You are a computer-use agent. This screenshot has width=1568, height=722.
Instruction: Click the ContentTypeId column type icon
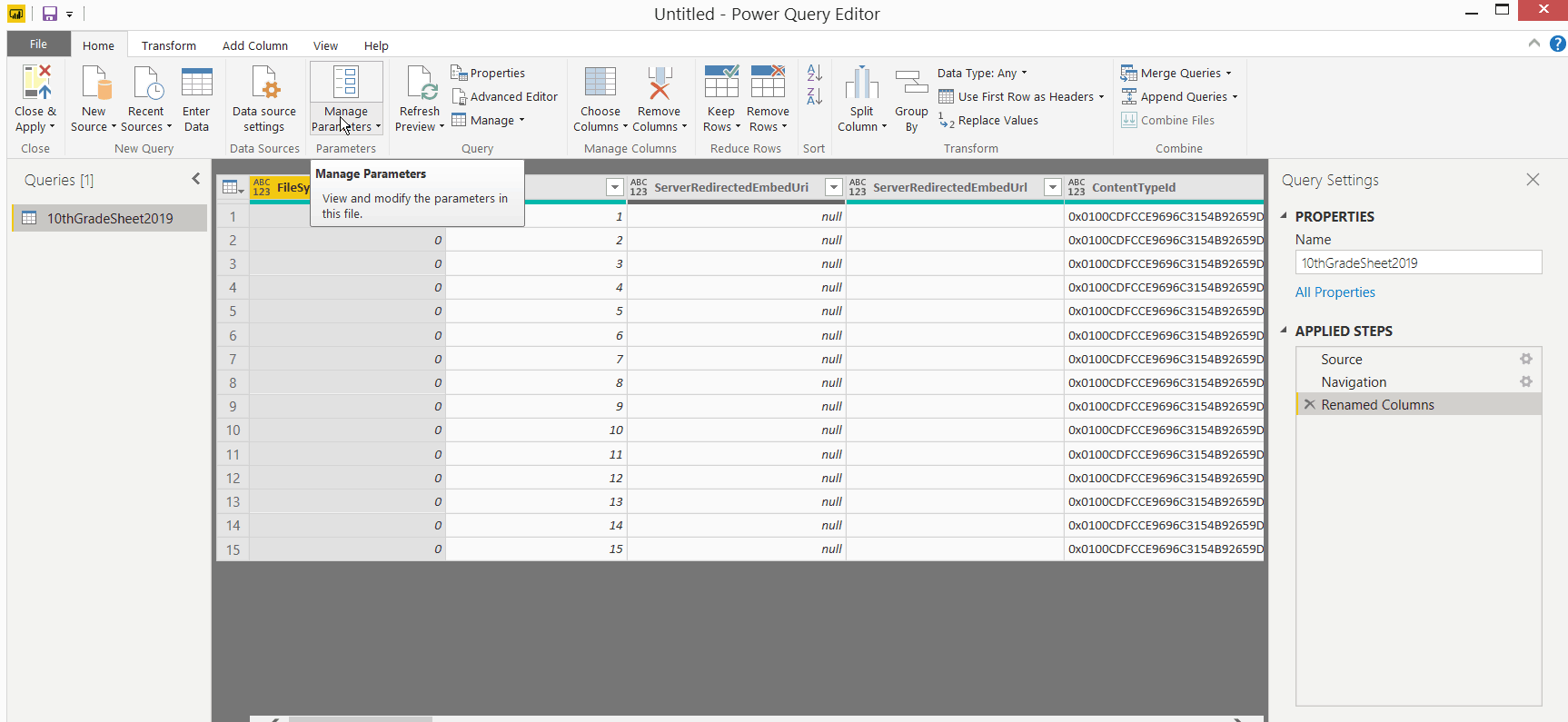tap(1077, 187)
